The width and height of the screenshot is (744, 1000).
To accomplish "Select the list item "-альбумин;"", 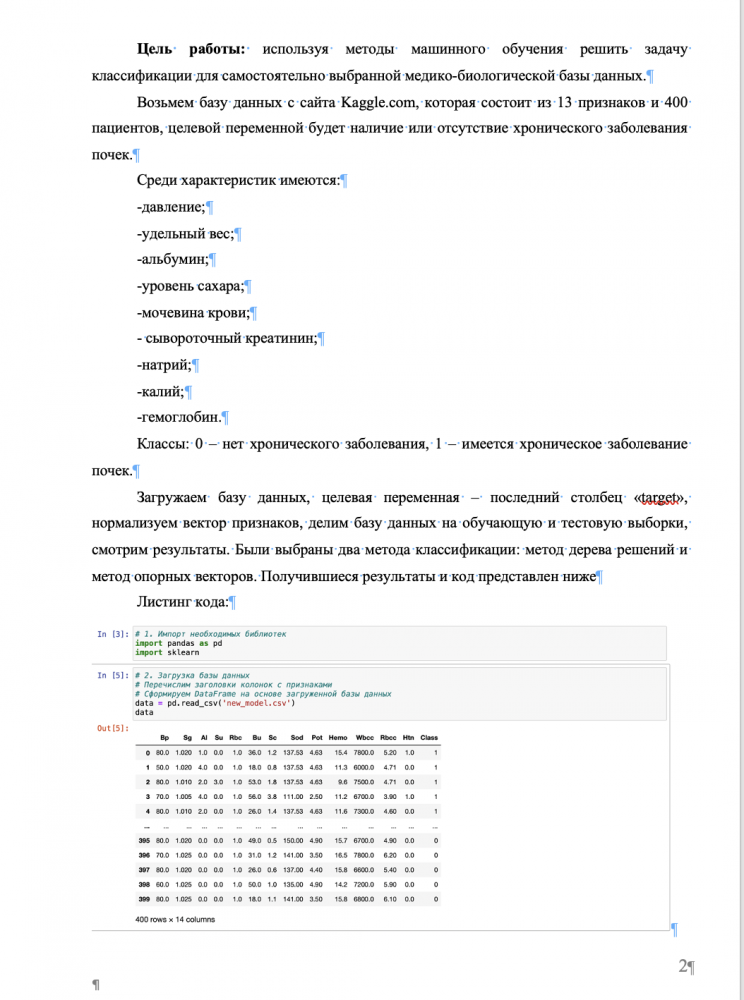I will coord(173,259).
